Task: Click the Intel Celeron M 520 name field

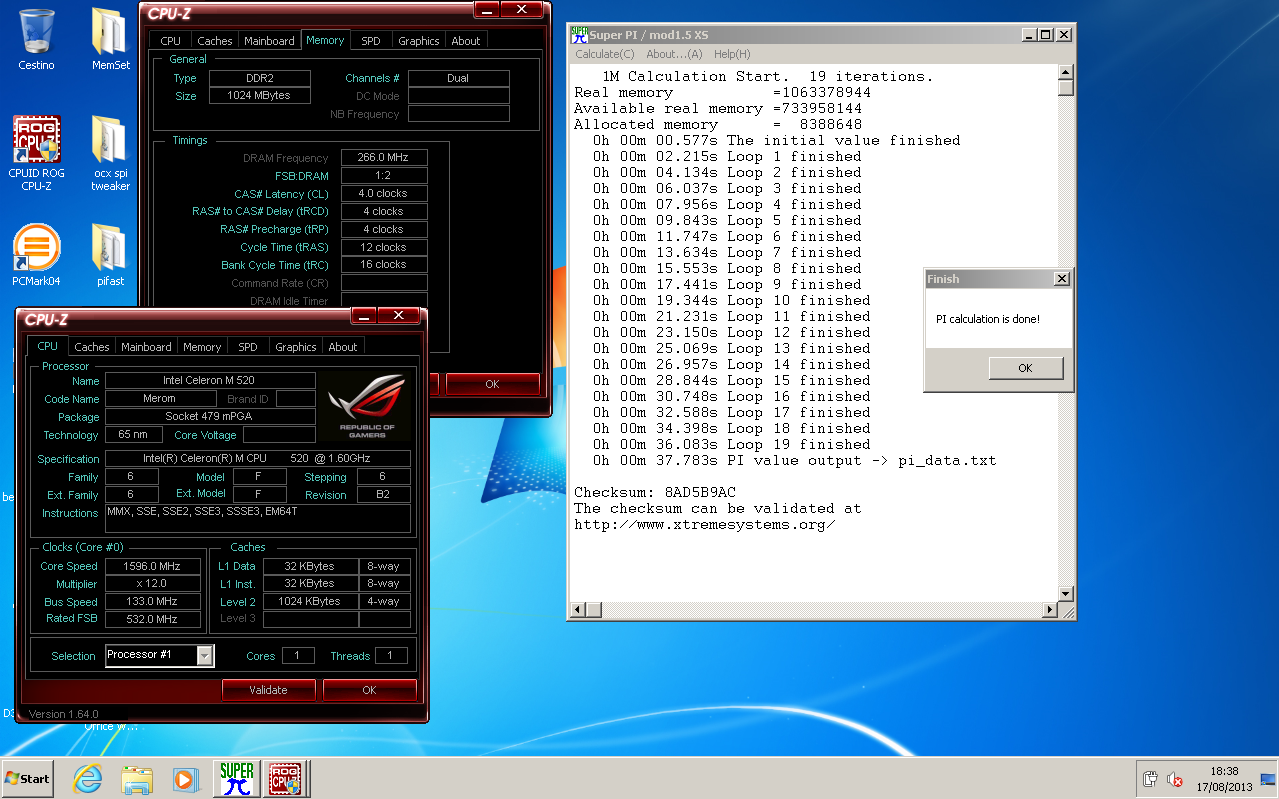Action: click(210, 381)
